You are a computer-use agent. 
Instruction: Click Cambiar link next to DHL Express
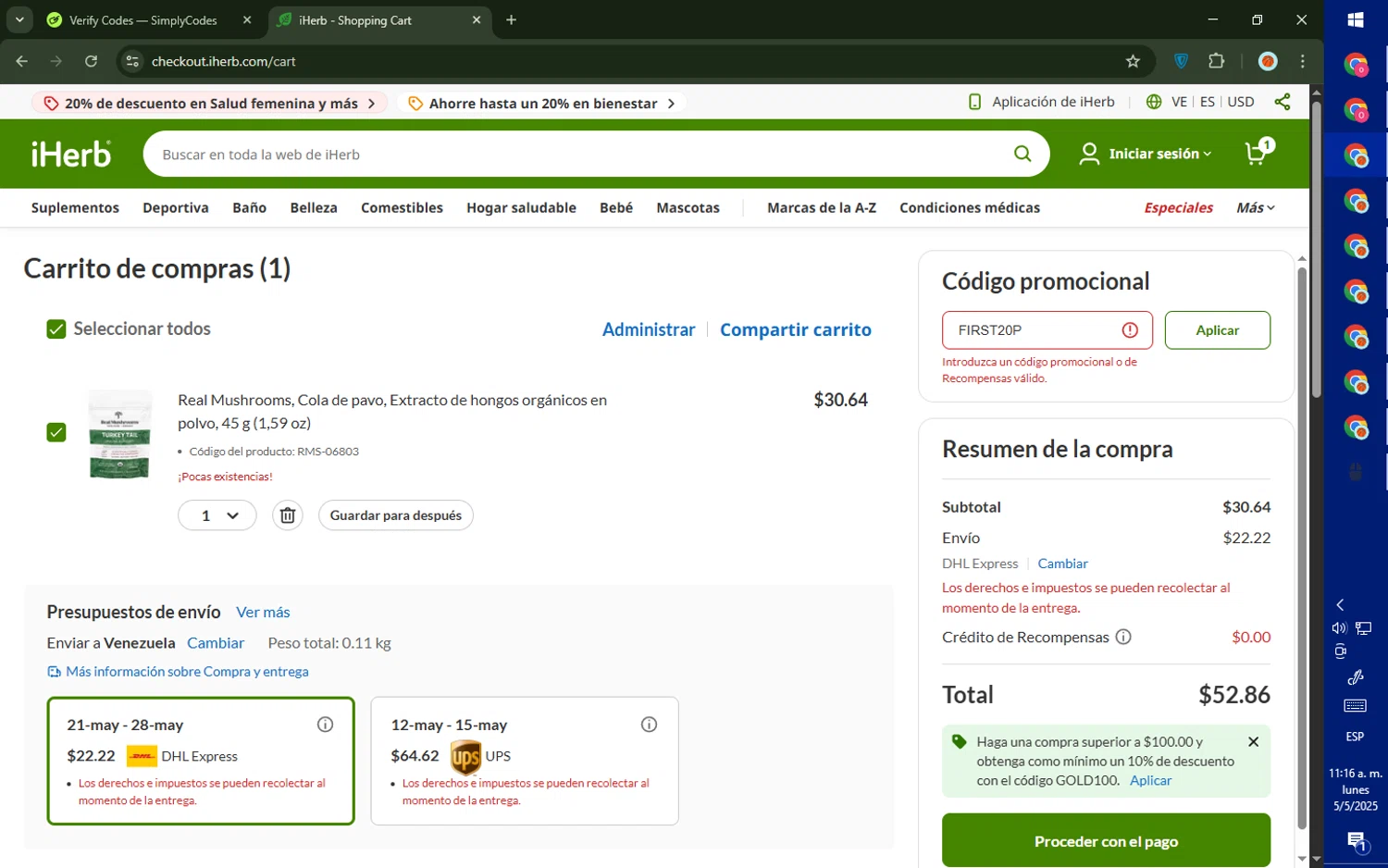point(1062,564)
